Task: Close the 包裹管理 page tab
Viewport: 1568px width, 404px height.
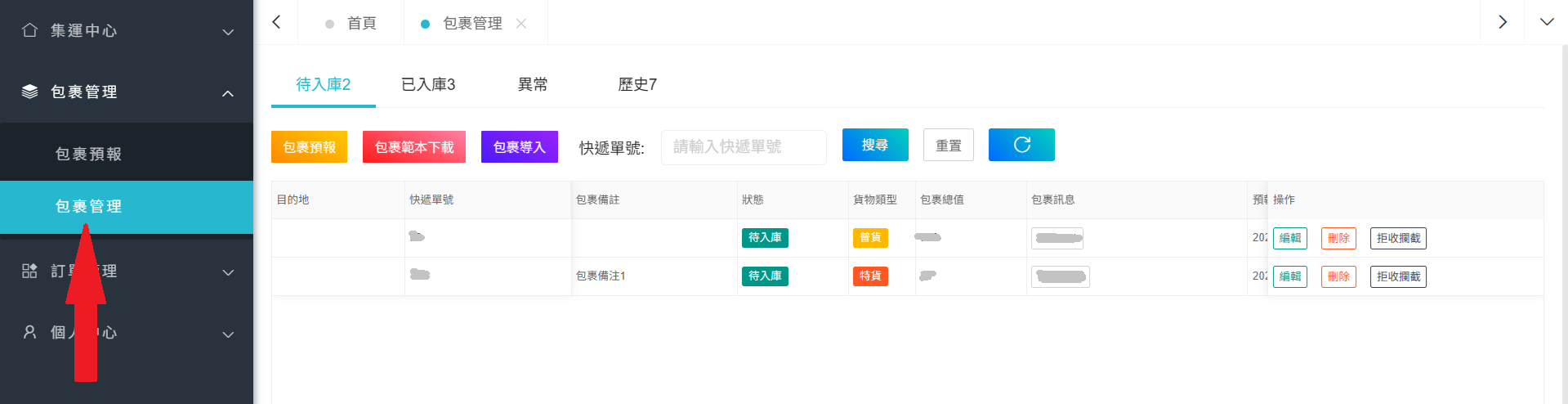Action: pyautogui.click(x=521, y=24)
